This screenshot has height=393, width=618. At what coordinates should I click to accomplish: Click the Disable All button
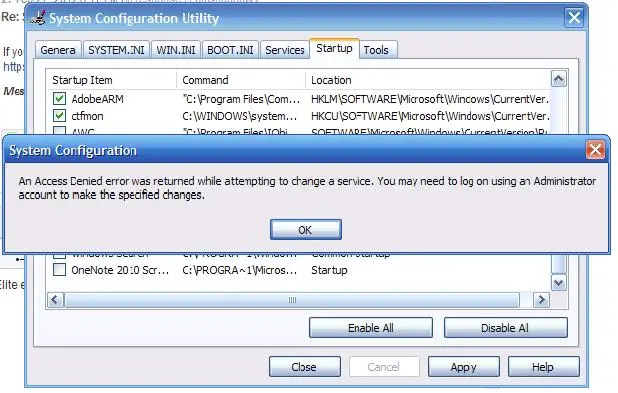(506, 328)
